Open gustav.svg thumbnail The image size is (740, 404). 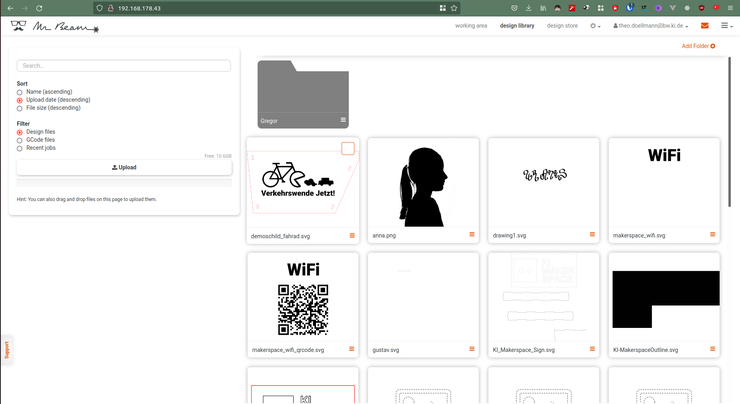(x=423, y=297)
